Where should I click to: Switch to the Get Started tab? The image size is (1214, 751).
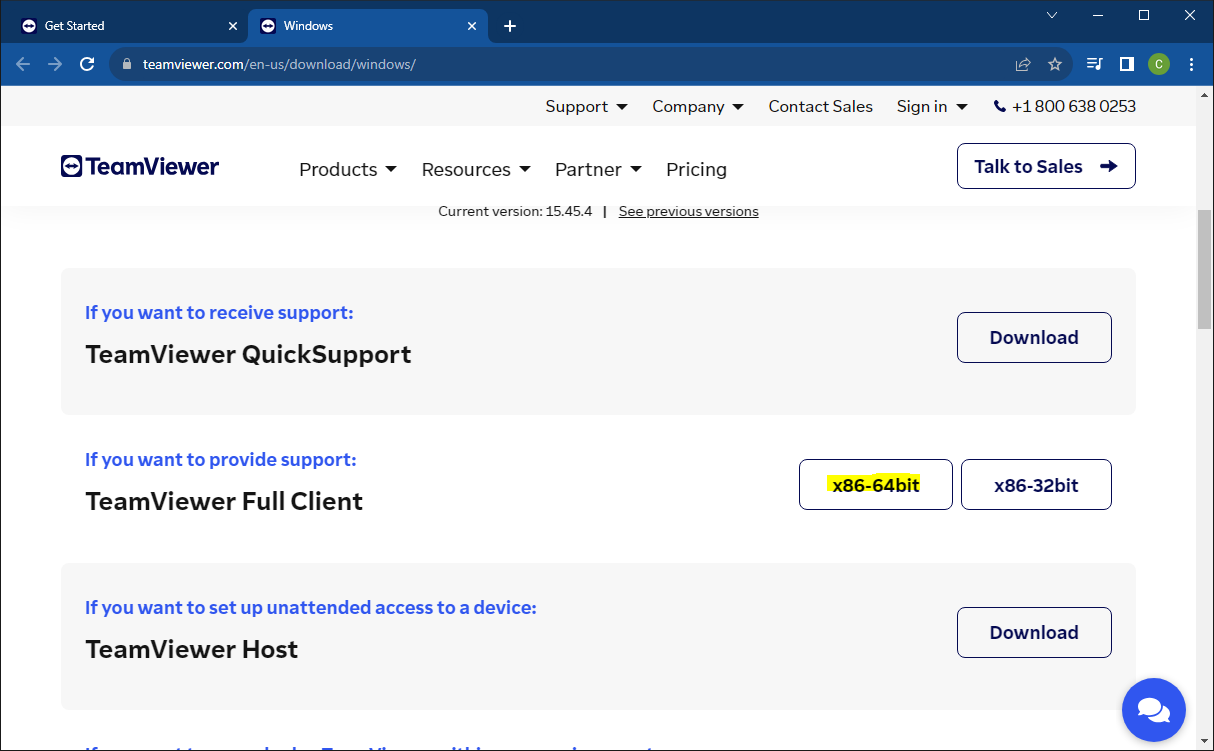120,25
